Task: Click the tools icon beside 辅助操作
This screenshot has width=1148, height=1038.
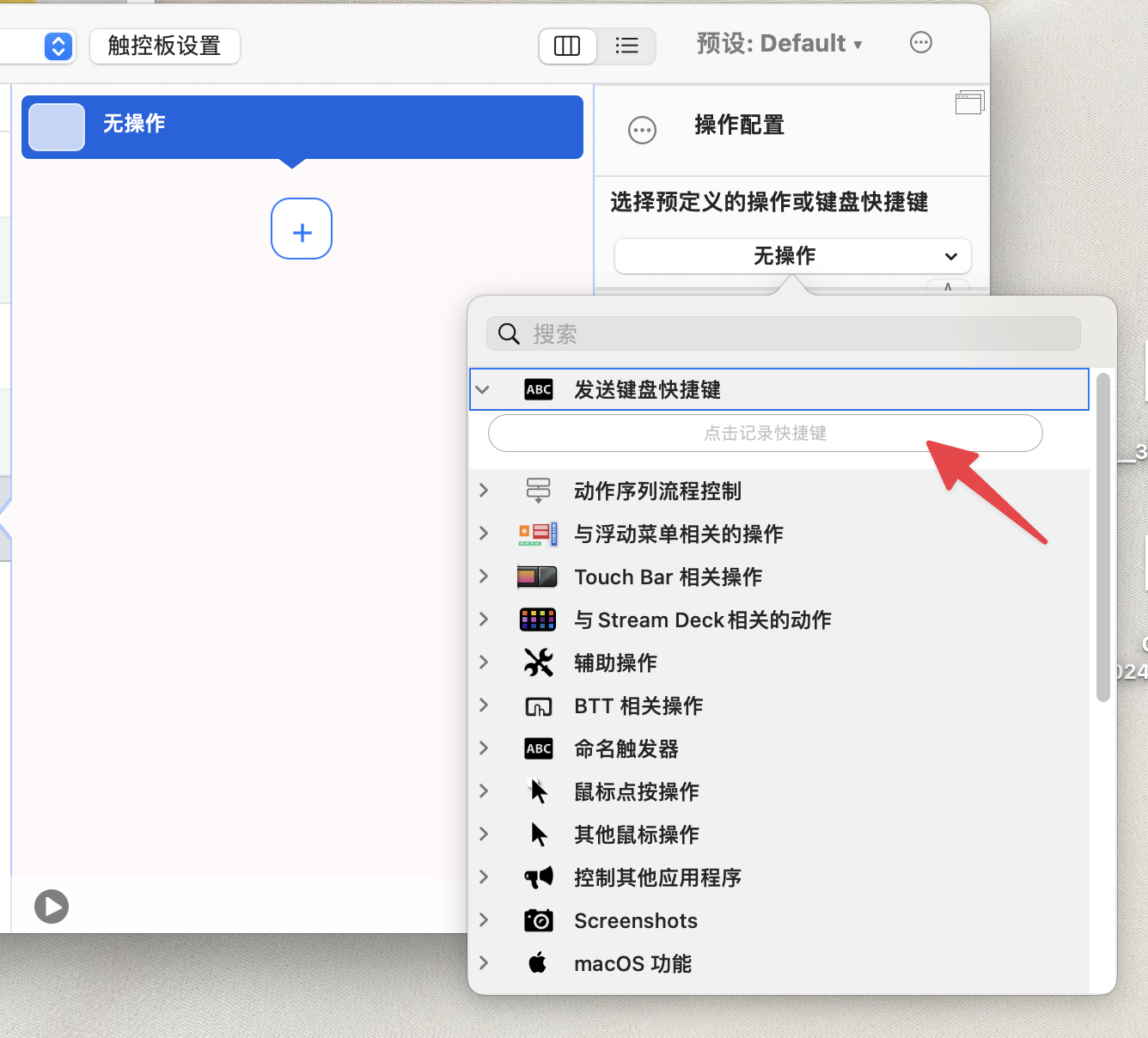Action: click(539, 662)
